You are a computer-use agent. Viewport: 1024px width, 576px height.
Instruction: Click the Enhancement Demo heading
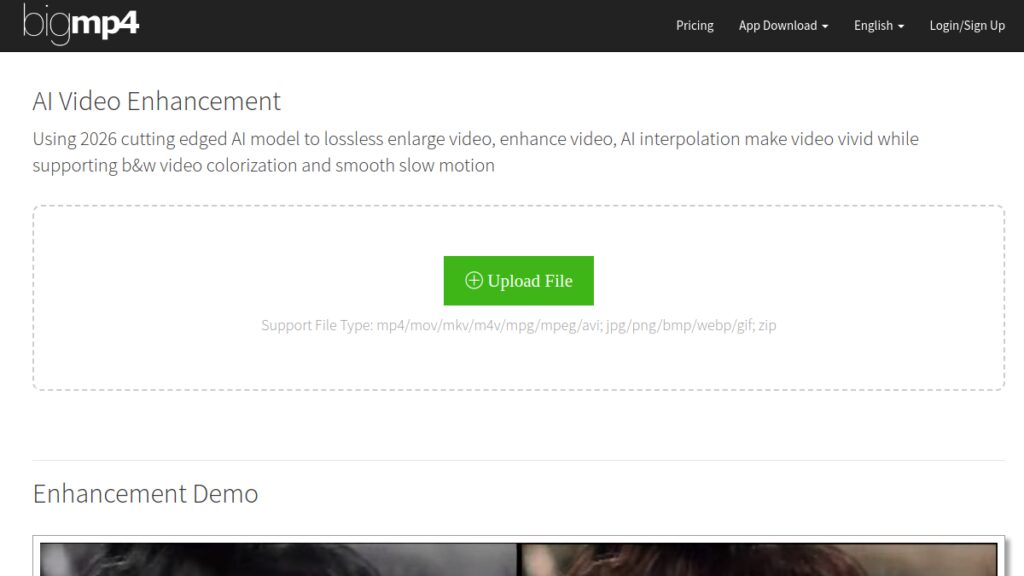146,494
